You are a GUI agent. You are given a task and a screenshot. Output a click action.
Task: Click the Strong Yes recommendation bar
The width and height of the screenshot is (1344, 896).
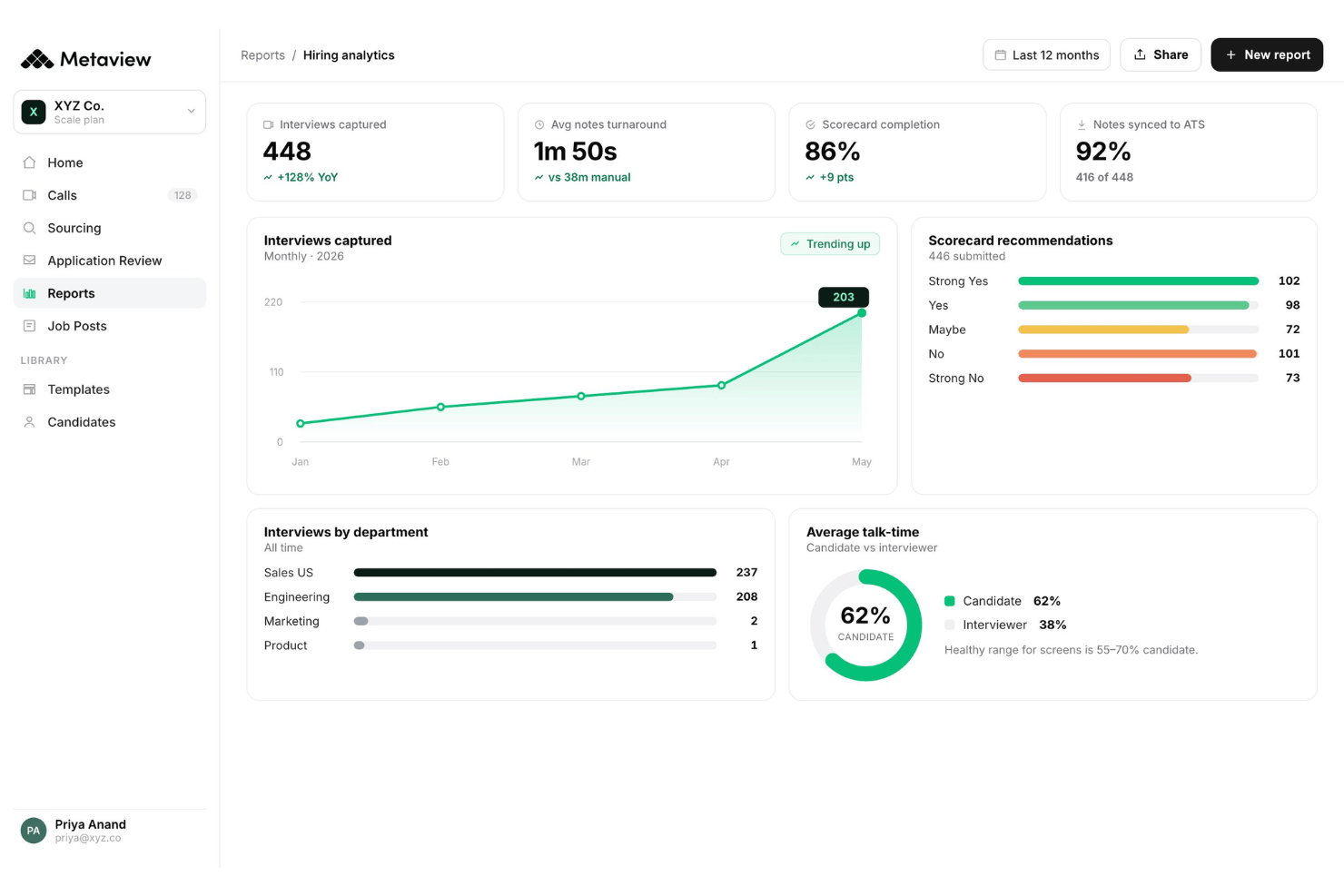[x=1138, y=281]
